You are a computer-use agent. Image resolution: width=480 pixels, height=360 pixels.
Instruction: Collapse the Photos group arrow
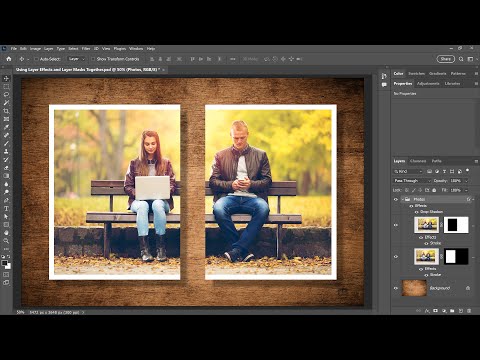[403, 199]
